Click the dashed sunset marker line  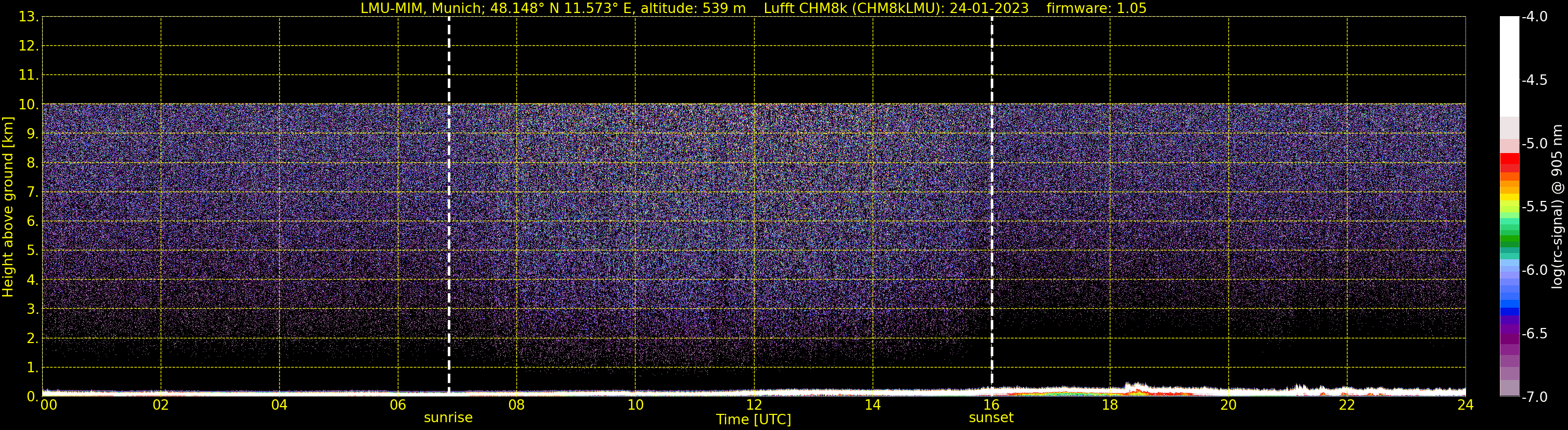[x=992, y=206]
